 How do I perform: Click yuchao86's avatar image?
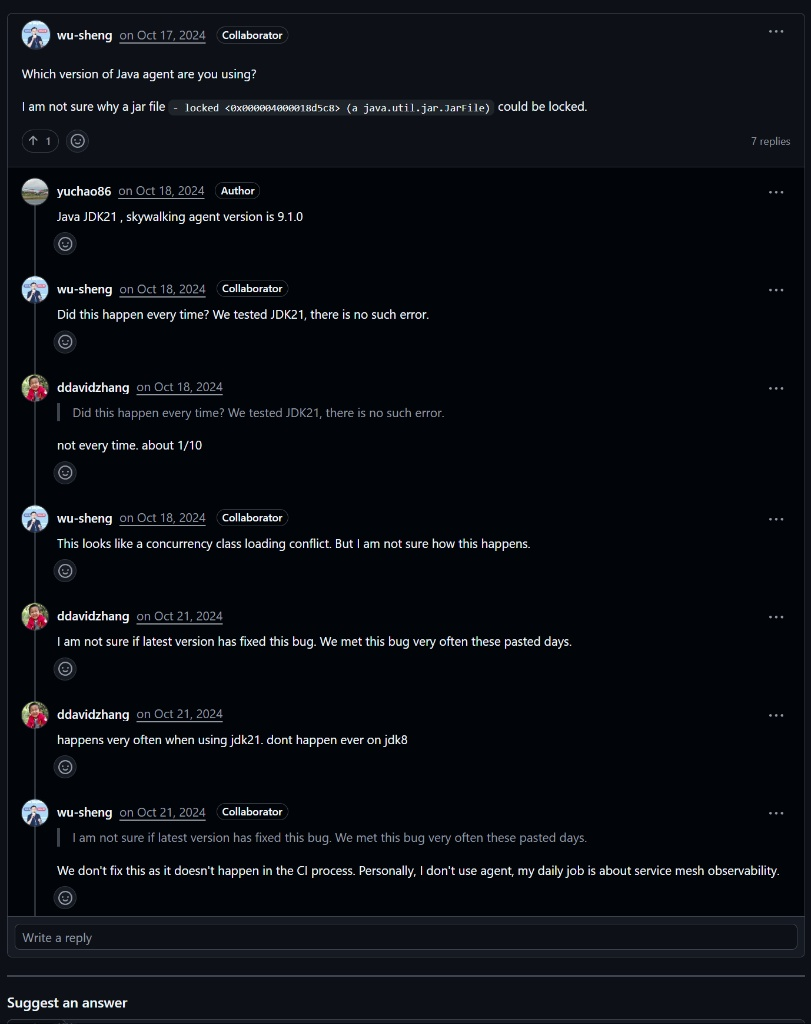click(35, 191)
